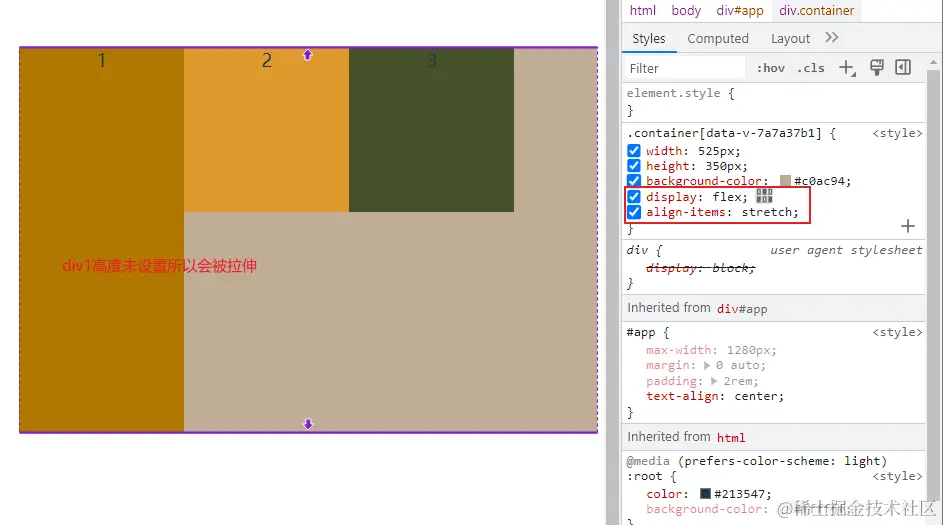The width and height of the screenshot is (943, 525).
Task: Click the @media prefers-color-scheme line
Action: tap(757, 461)
